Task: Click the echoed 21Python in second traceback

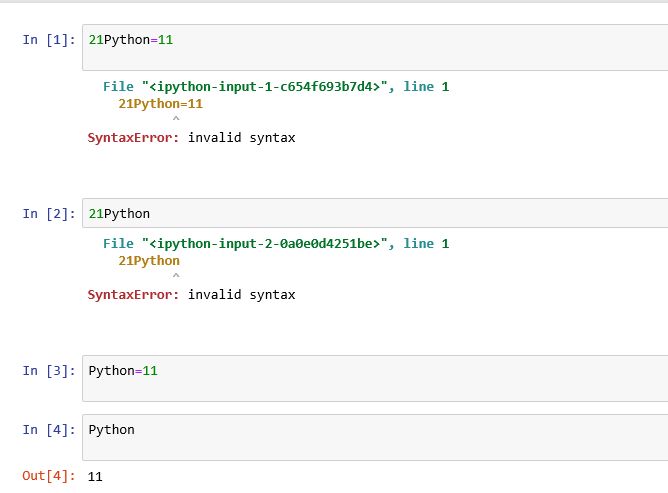Action: pos(149,260)
